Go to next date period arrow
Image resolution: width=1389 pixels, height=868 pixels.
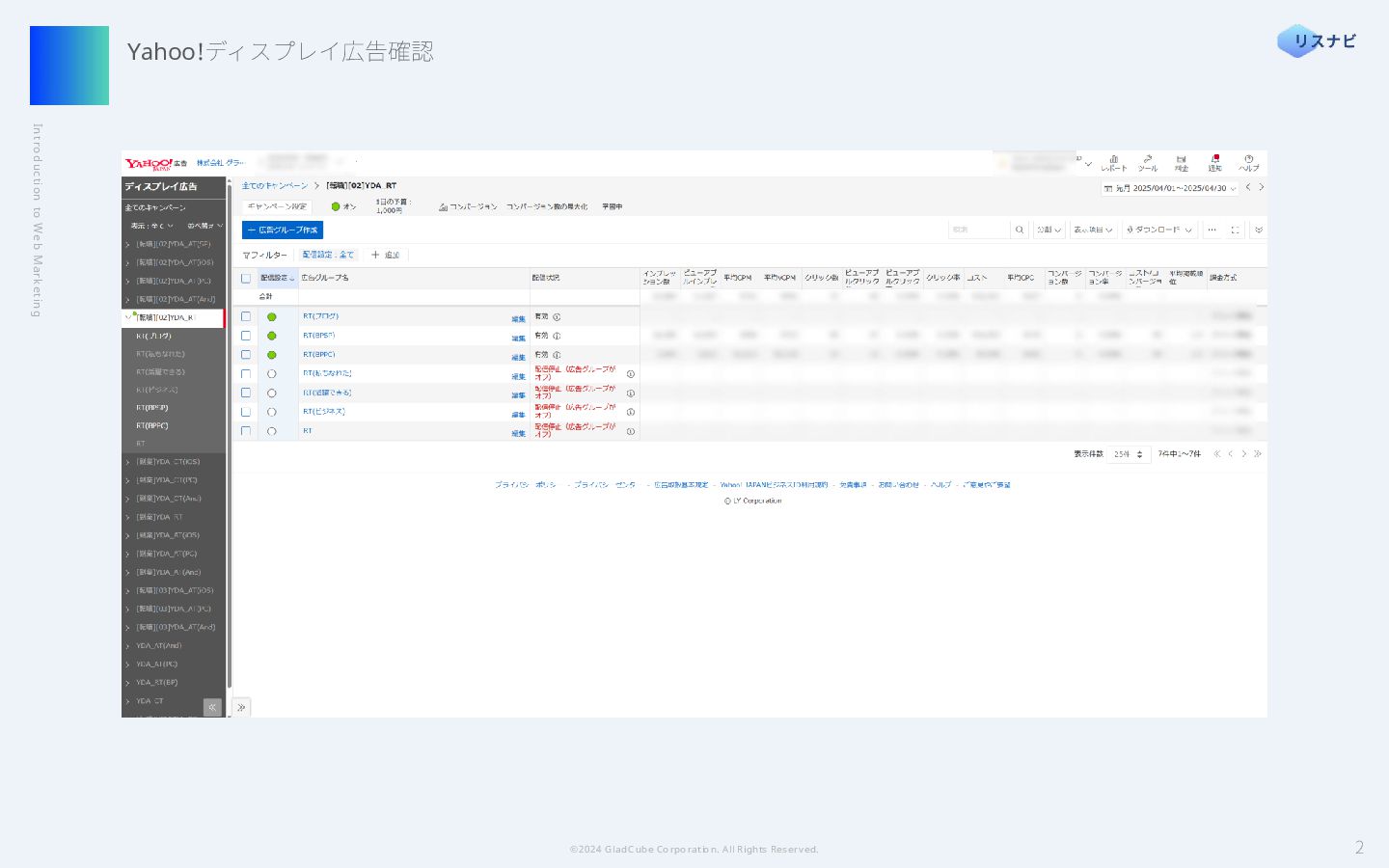[1261, 187]
